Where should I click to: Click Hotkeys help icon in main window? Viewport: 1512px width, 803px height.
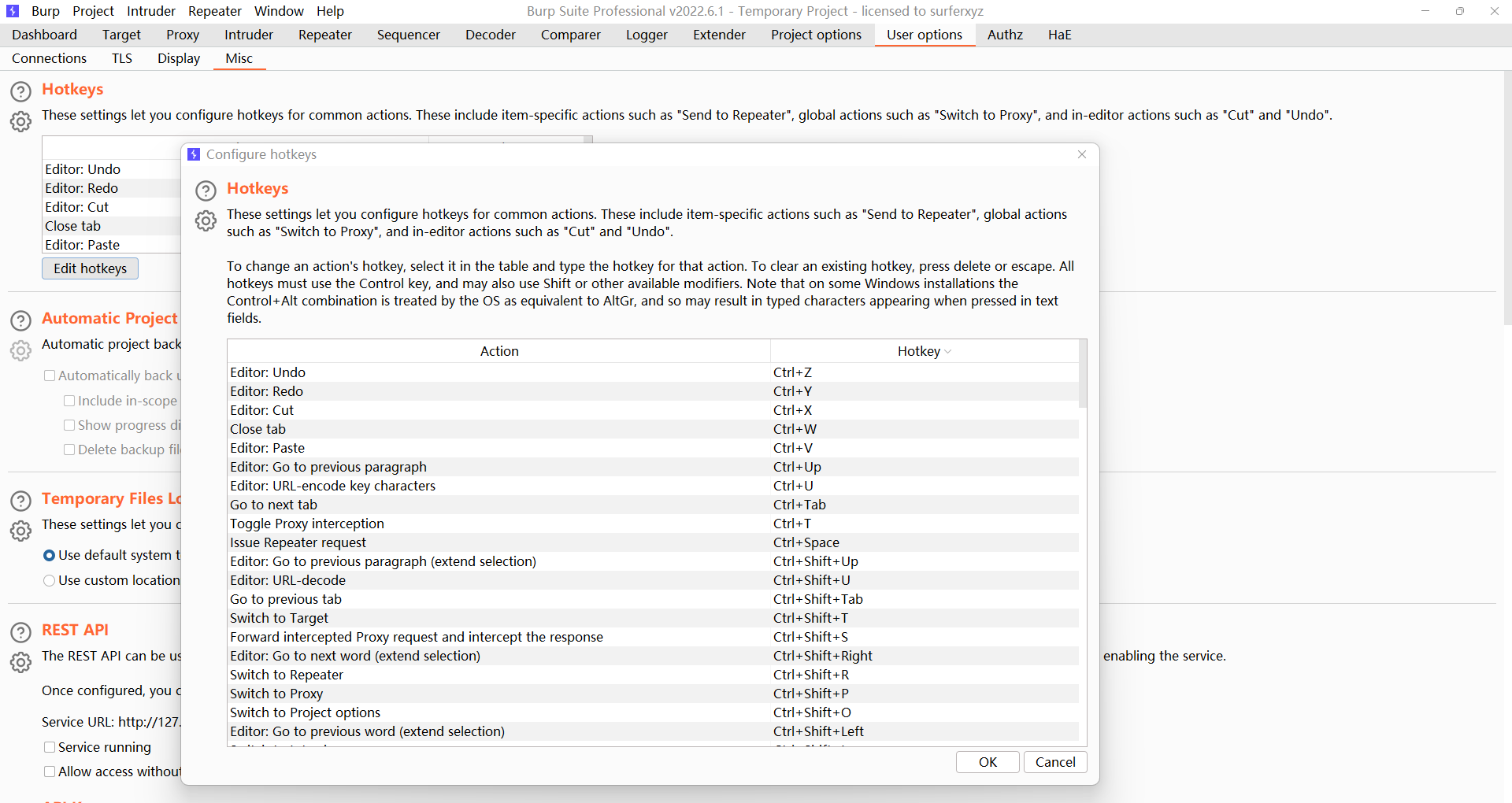[20, 91]
